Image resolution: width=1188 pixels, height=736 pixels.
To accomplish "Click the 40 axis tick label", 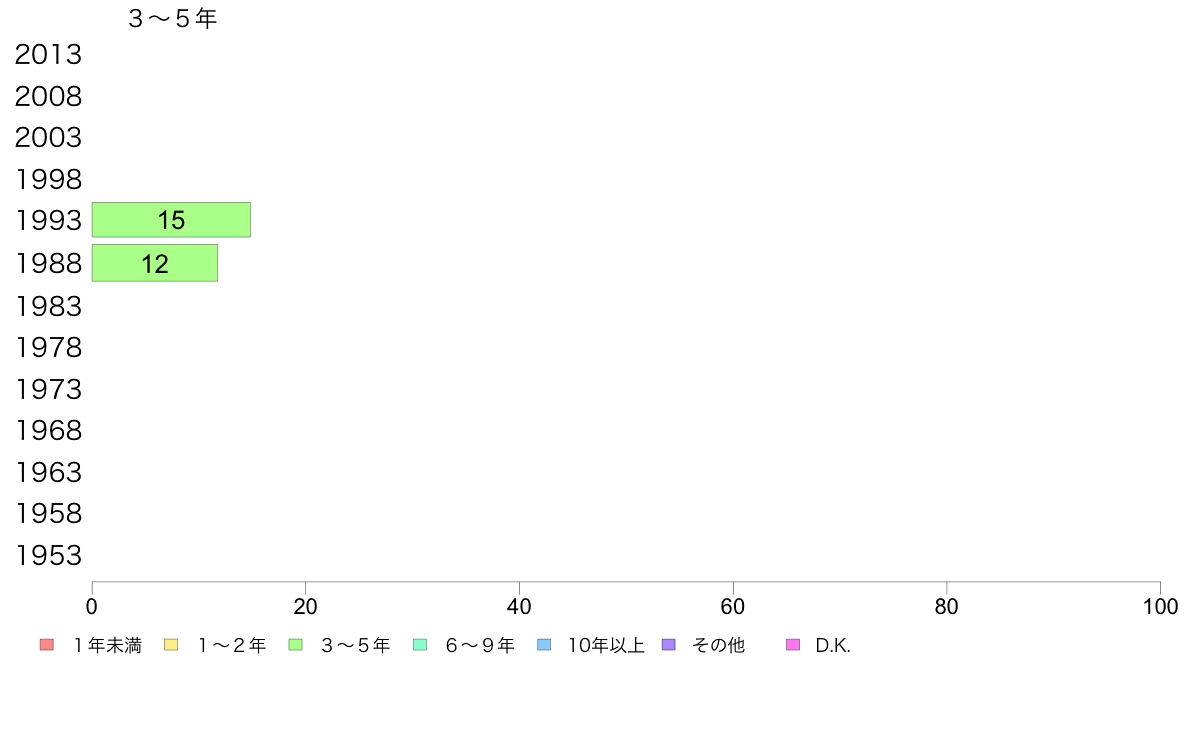I will 519,606.
